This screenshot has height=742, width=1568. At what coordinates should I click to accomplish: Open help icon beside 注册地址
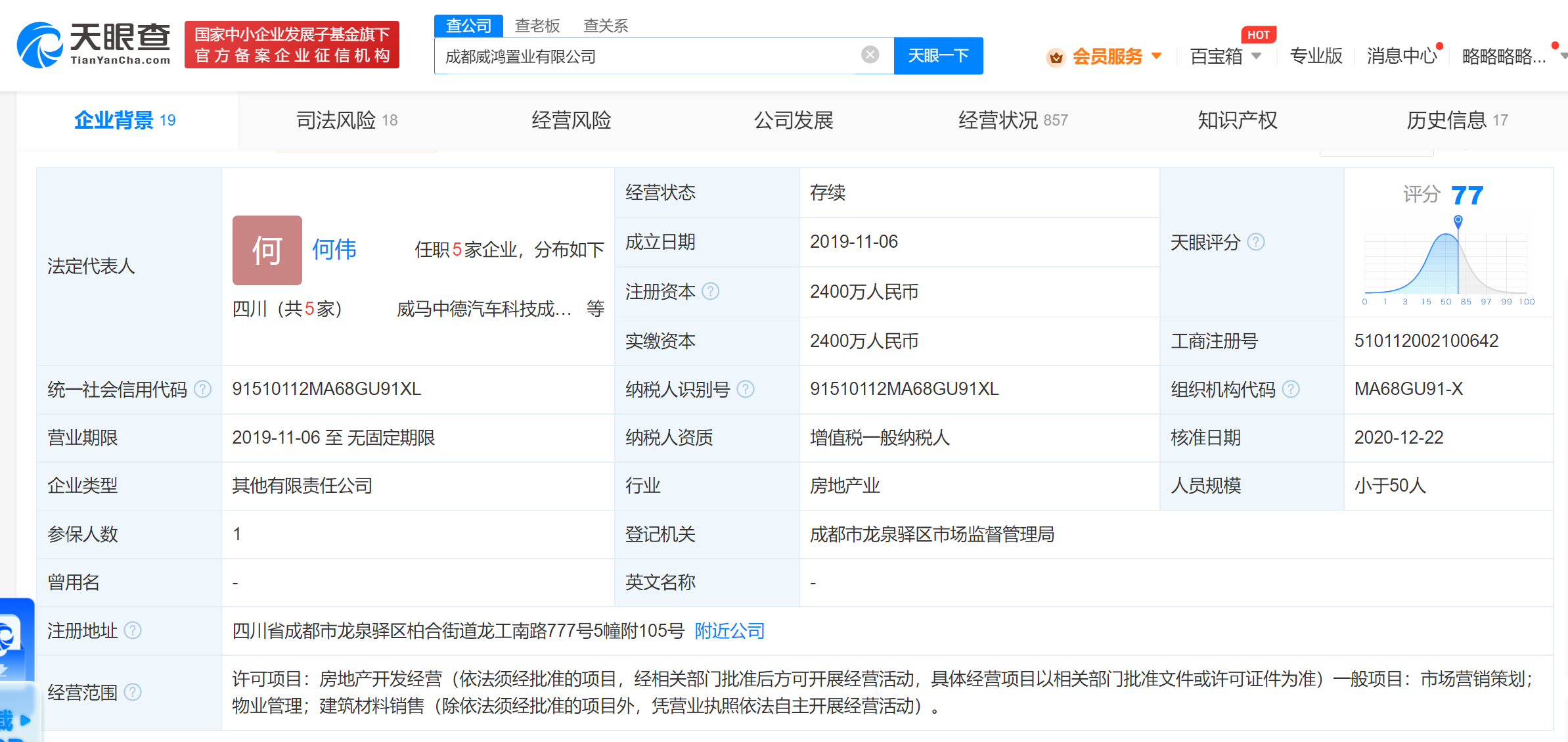point(133,630)
